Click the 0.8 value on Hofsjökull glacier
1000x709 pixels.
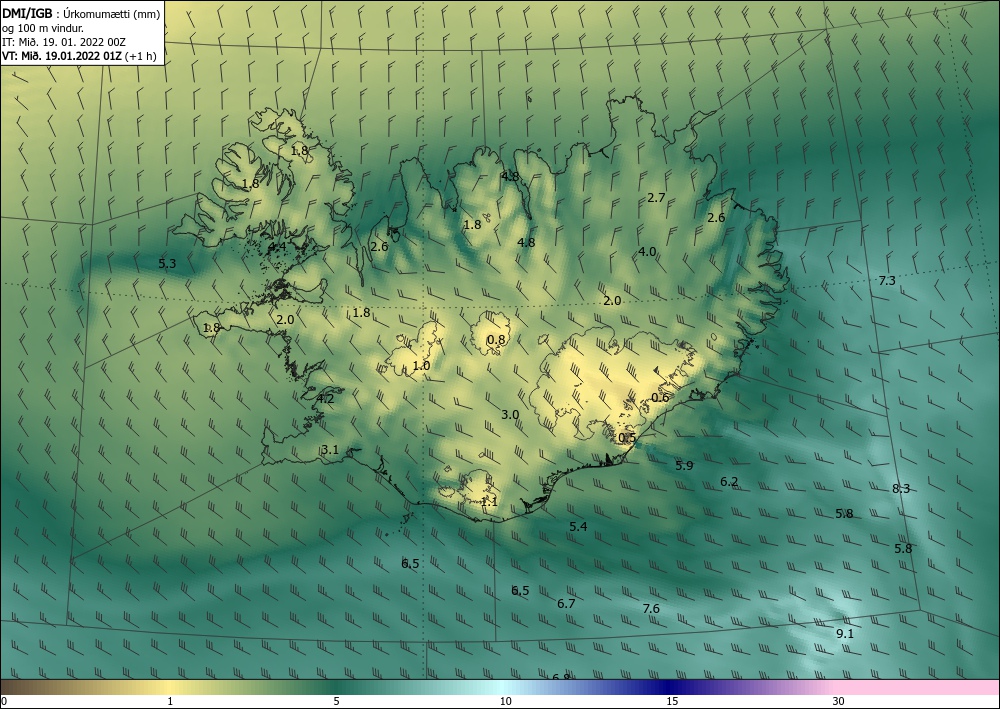click(x=496, y=340)
